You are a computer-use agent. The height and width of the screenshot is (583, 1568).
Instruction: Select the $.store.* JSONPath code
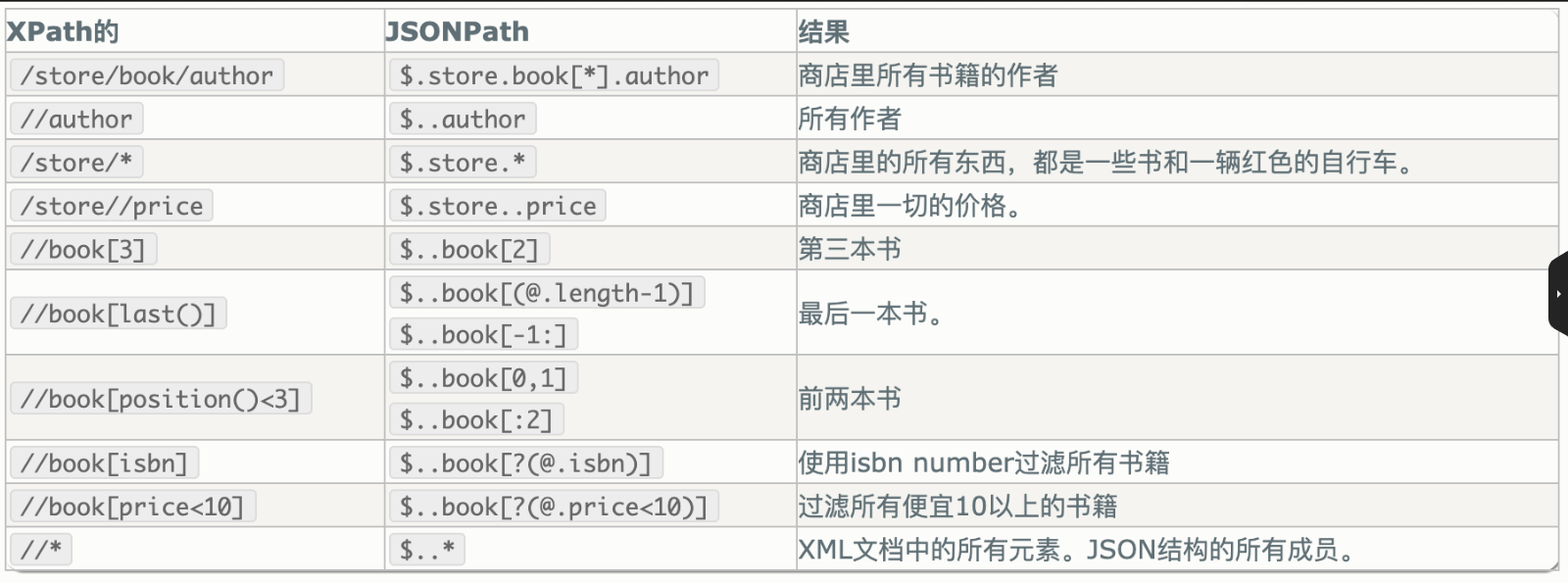click(463, 162)
